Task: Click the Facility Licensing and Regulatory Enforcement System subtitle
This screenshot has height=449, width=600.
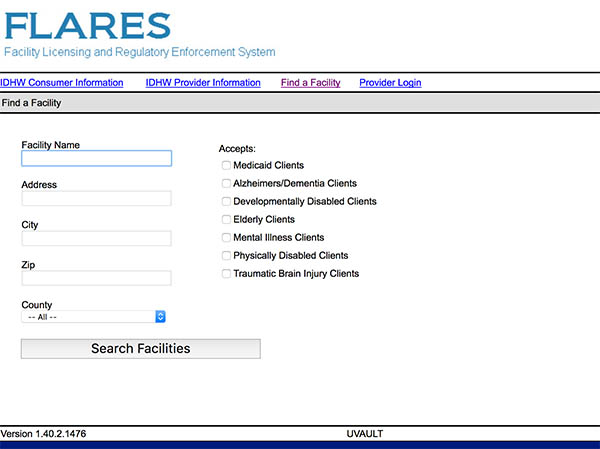Action: pos(140,52)
